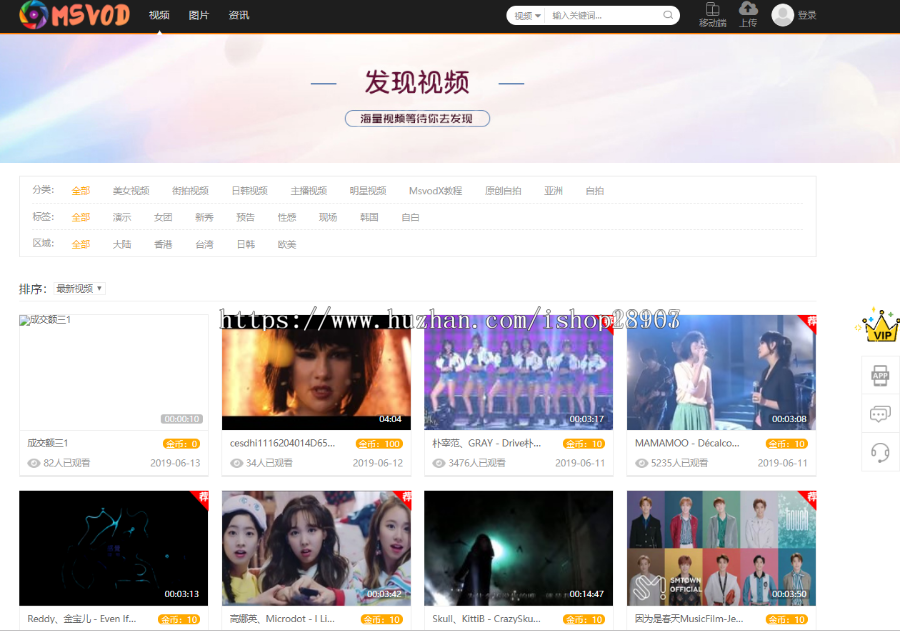Select 全部 in the 区域 row
Image resolution: width=900 pixels, height=635 pixels.
pos(80,244)
